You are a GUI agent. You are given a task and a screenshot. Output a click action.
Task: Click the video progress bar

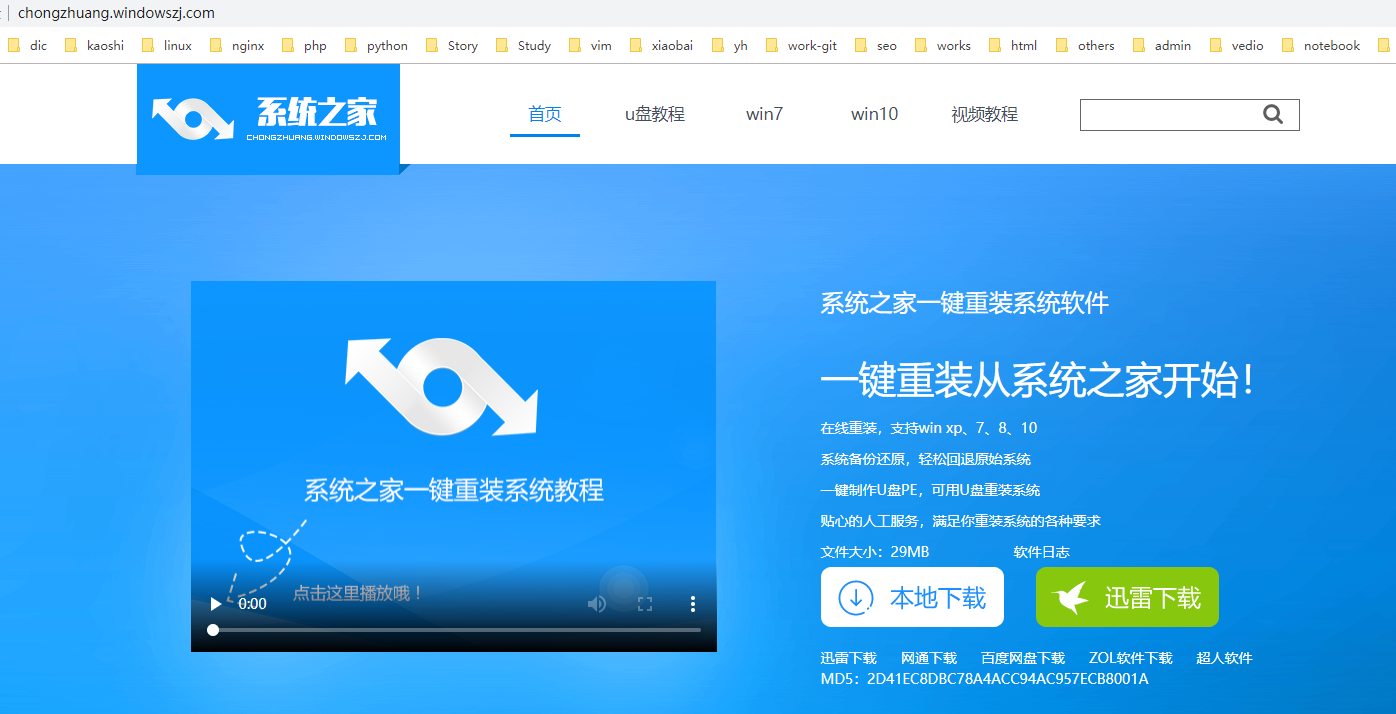pyautogui.click(x=456, y=630)
